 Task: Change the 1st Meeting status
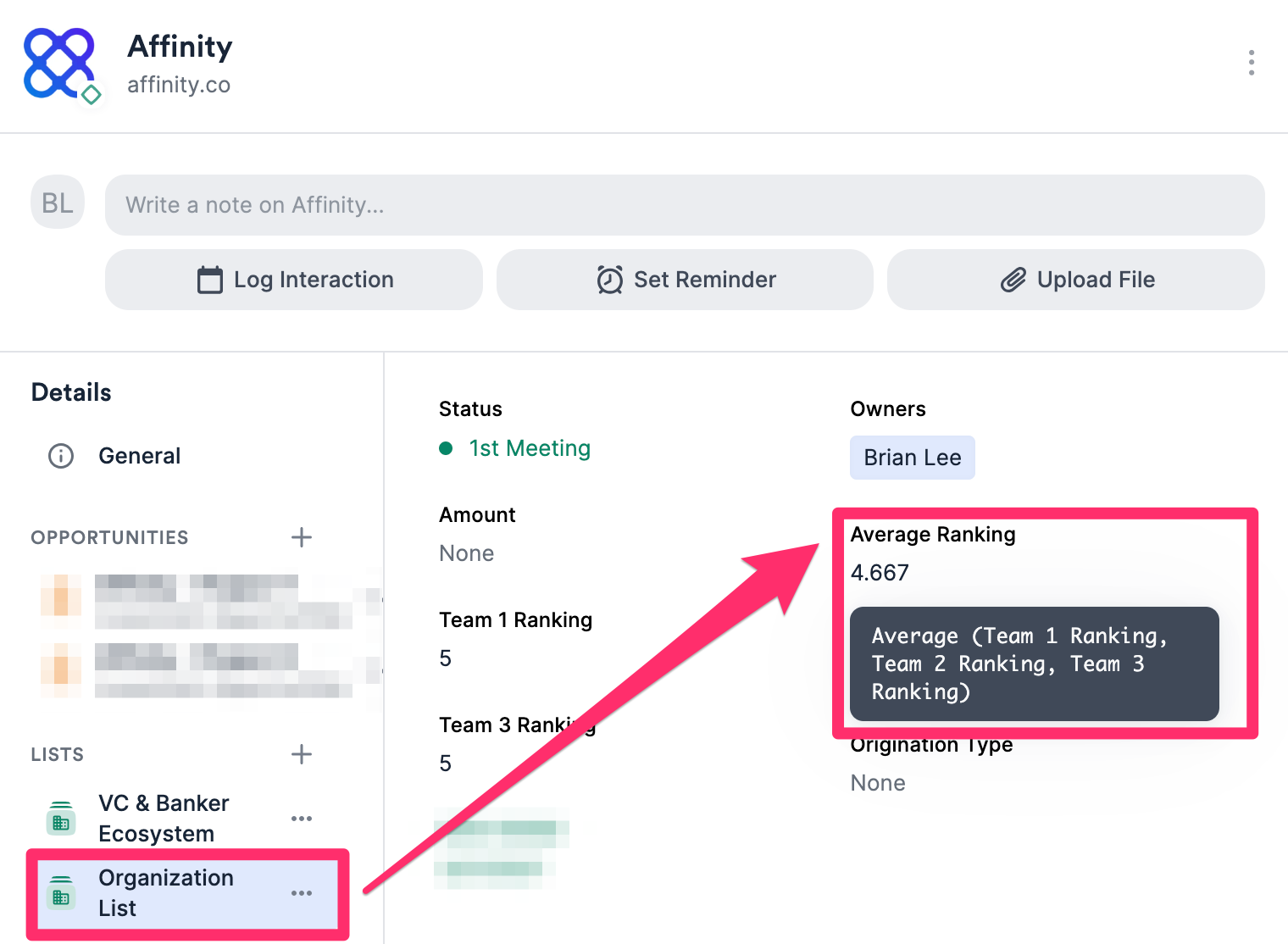coord(529,448)
